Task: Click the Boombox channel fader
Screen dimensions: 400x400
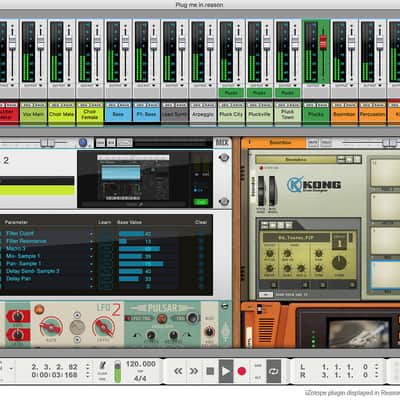Action: (351, 42)
